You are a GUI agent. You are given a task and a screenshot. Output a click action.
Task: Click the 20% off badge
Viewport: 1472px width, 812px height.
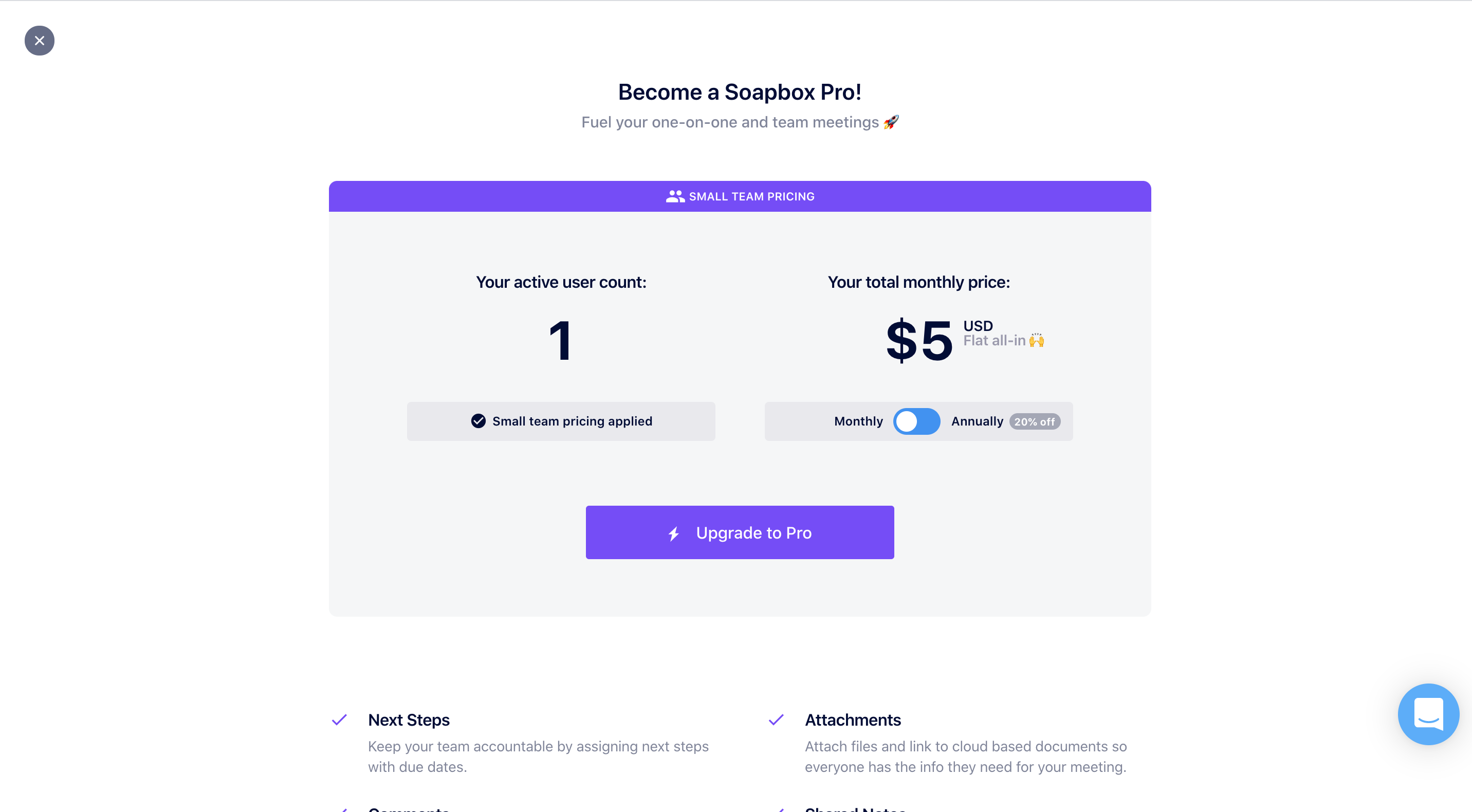pos(1034,422)
